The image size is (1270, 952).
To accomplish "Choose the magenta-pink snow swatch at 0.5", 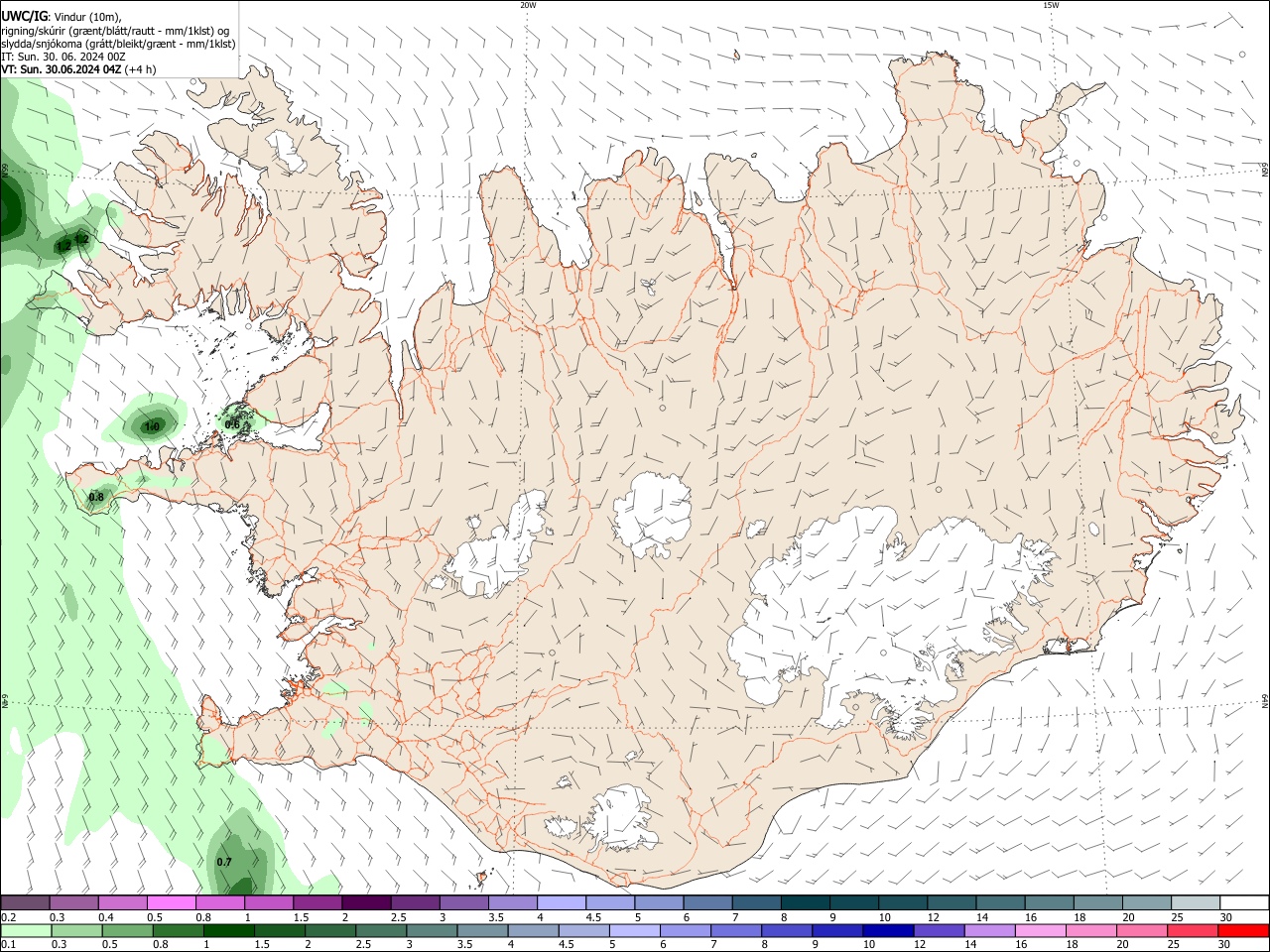I will click(x=171, y=902).
